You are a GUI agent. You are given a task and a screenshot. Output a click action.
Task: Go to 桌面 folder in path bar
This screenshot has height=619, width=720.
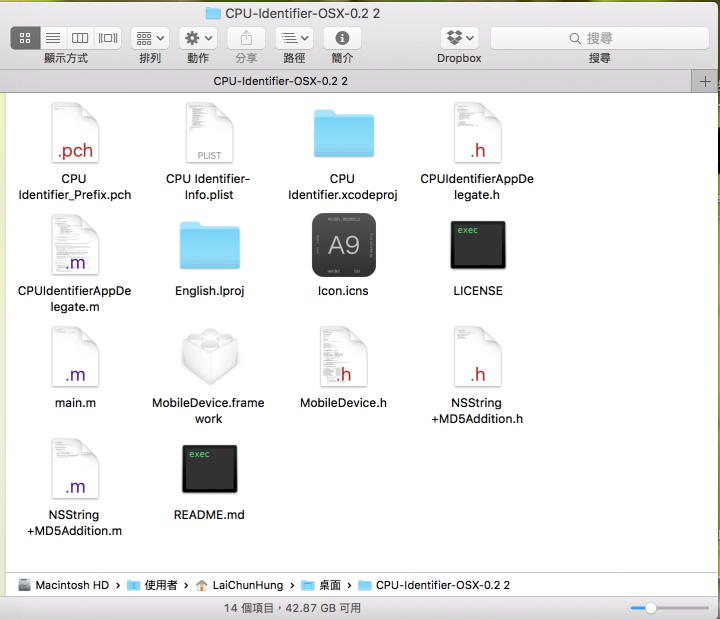click(x=321, y=585)
